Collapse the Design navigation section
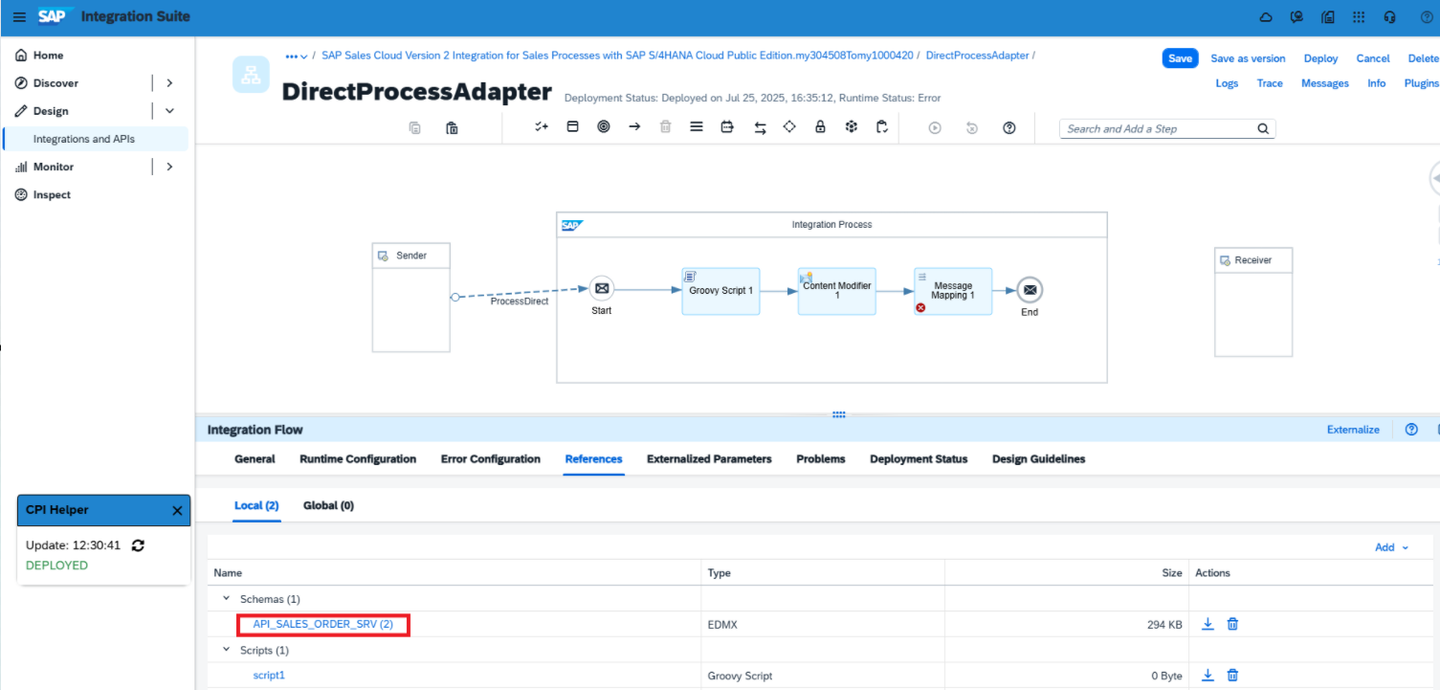The height and width of the screenshot is (690, 1440). coord(169,111)
